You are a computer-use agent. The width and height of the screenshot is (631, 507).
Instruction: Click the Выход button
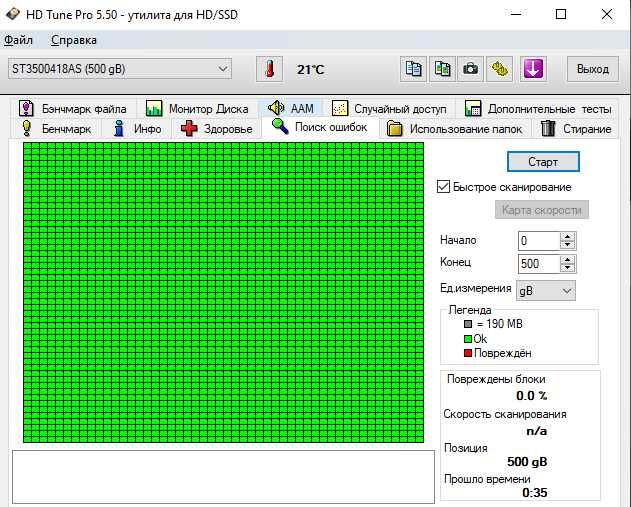(593, 69)
